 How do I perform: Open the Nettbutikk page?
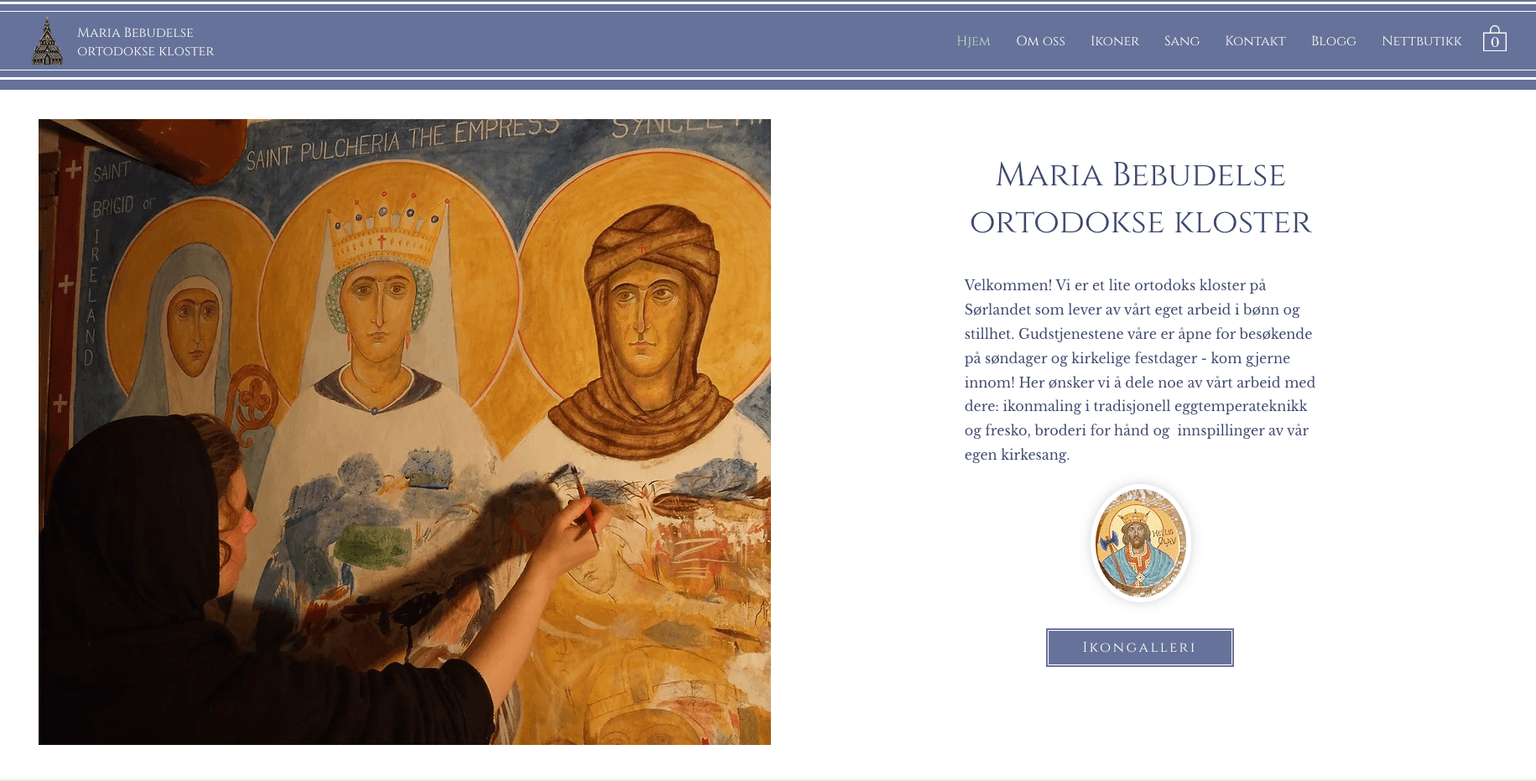1421,41
